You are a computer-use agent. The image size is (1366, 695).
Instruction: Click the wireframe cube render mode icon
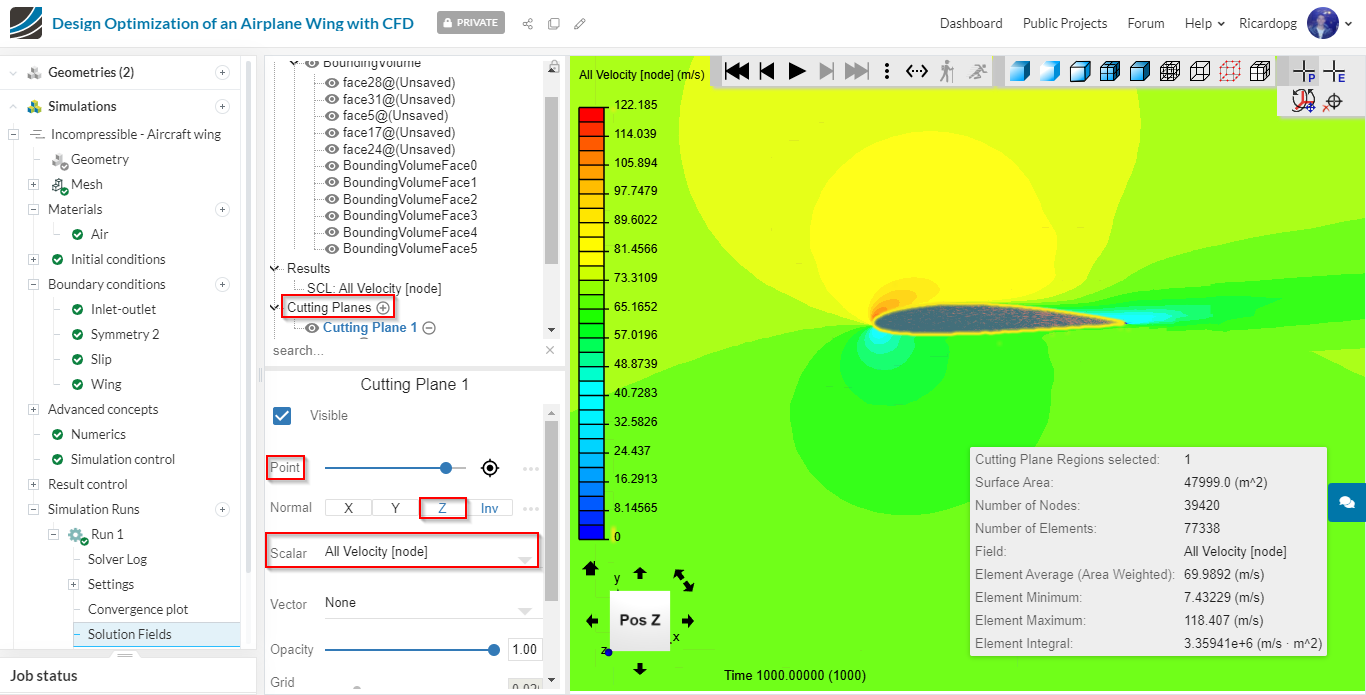click(x=1200, y=71)
